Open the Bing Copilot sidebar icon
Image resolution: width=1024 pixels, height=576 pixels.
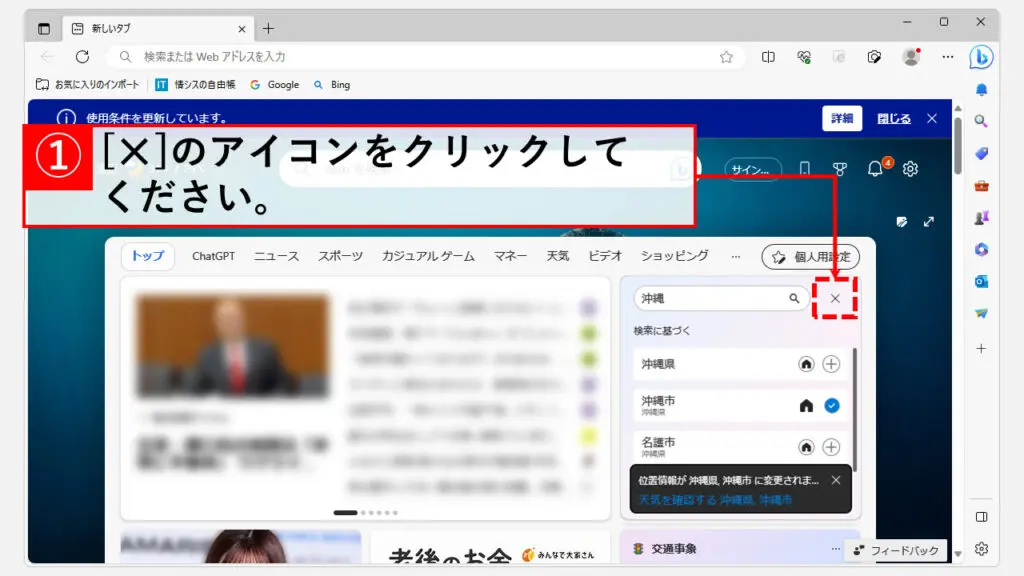[x=981, y=57]
